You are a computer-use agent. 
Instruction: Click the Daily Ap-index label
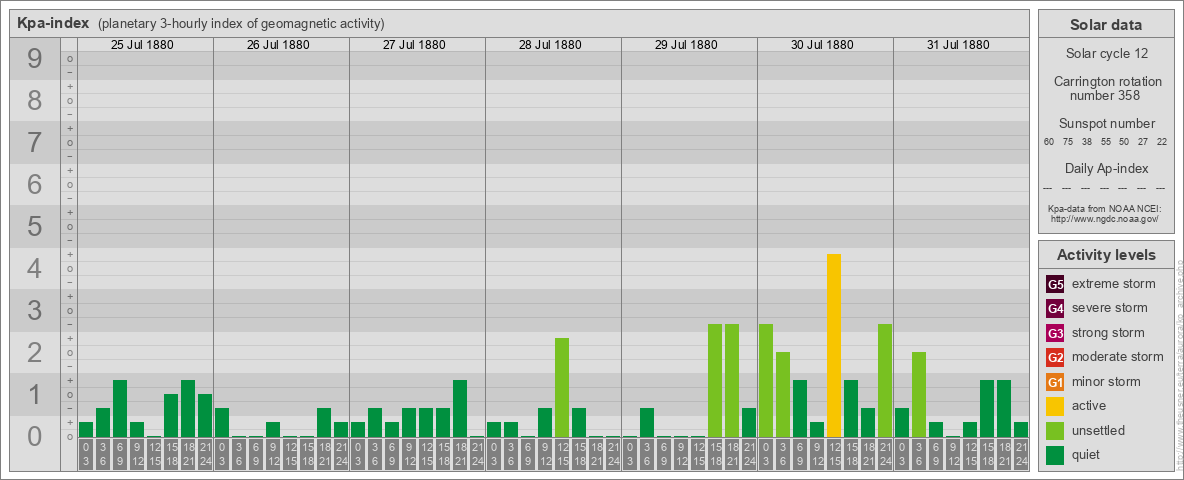pos(1106,168)
